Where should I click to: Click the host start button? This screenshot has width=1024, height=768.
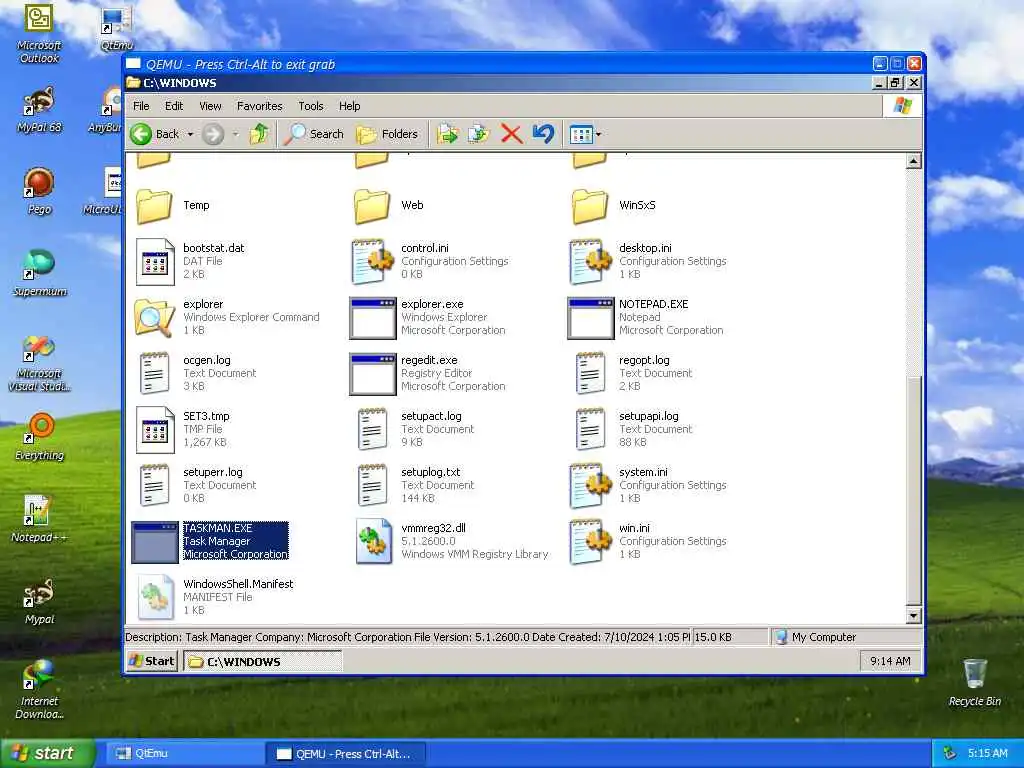[x=47, y=753]
